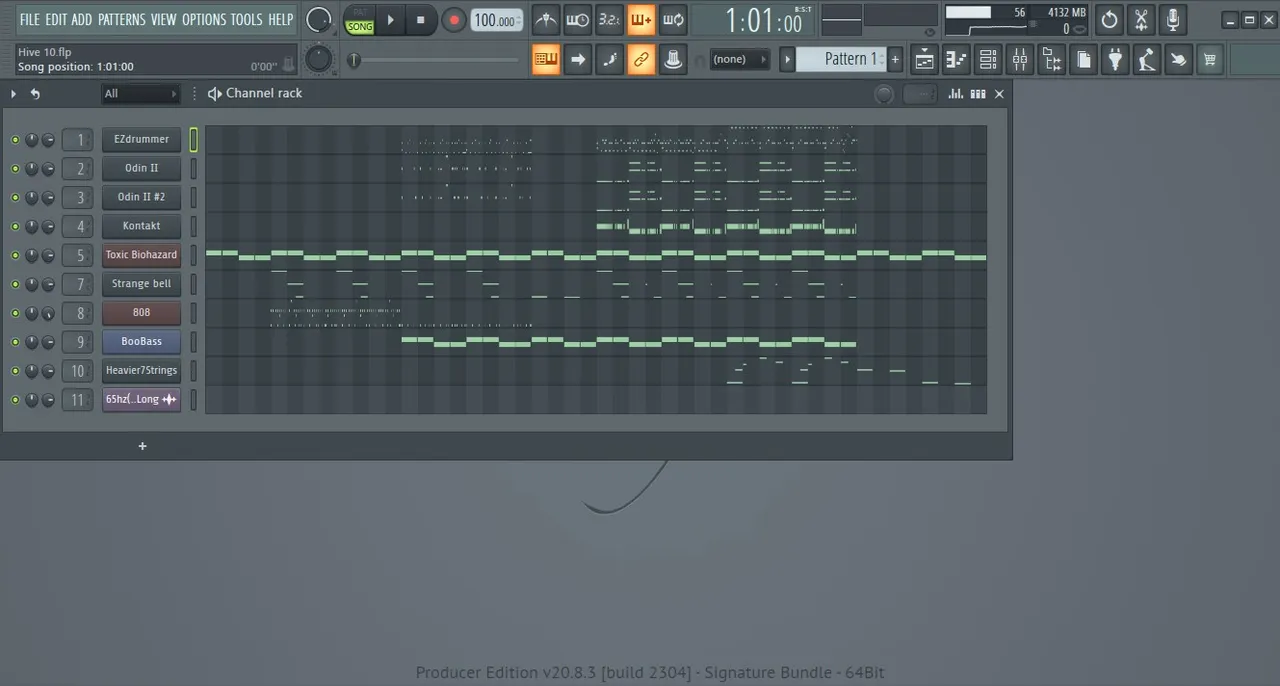Click the touch controller hand icon
Screen dimensions: 1280x686
point(1179,60)
